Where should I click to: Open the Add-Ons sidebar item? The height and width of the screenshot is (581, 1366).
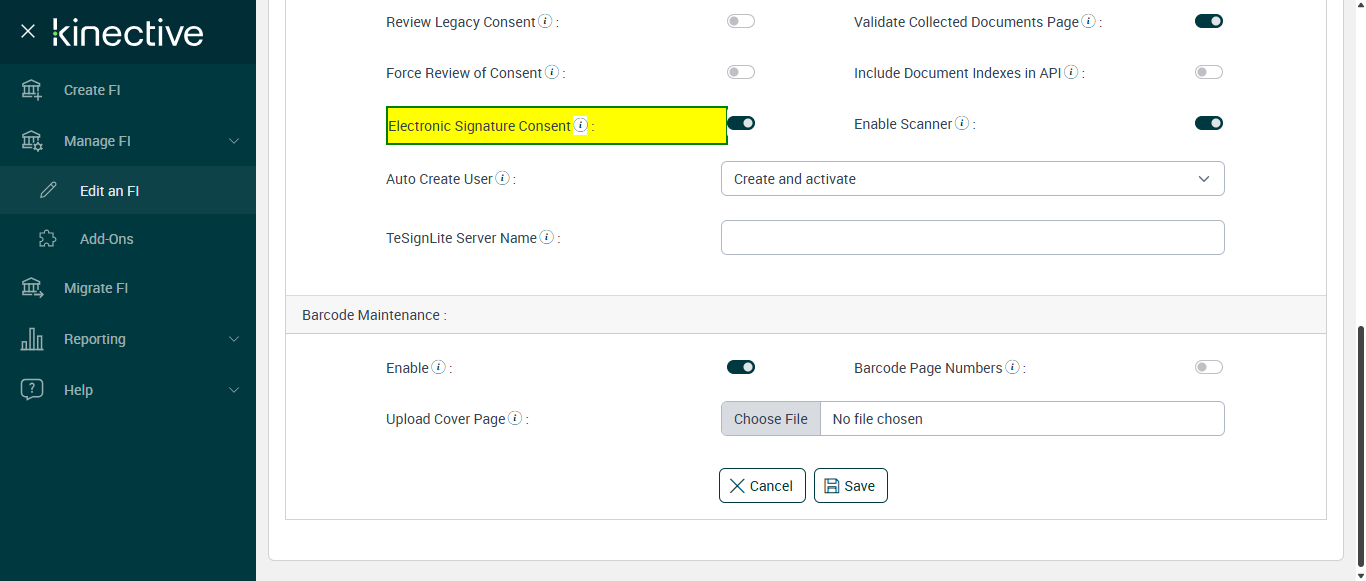click(x=106, y=239)
